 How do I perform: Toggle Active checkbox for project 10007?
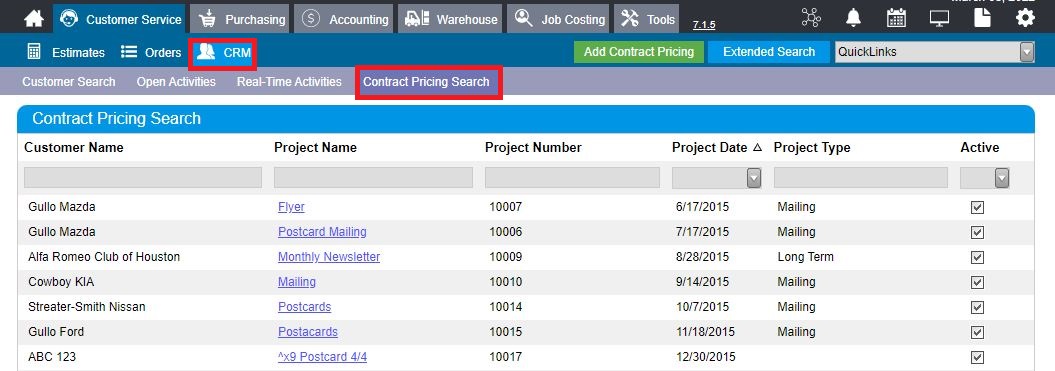tap(978, 208)
